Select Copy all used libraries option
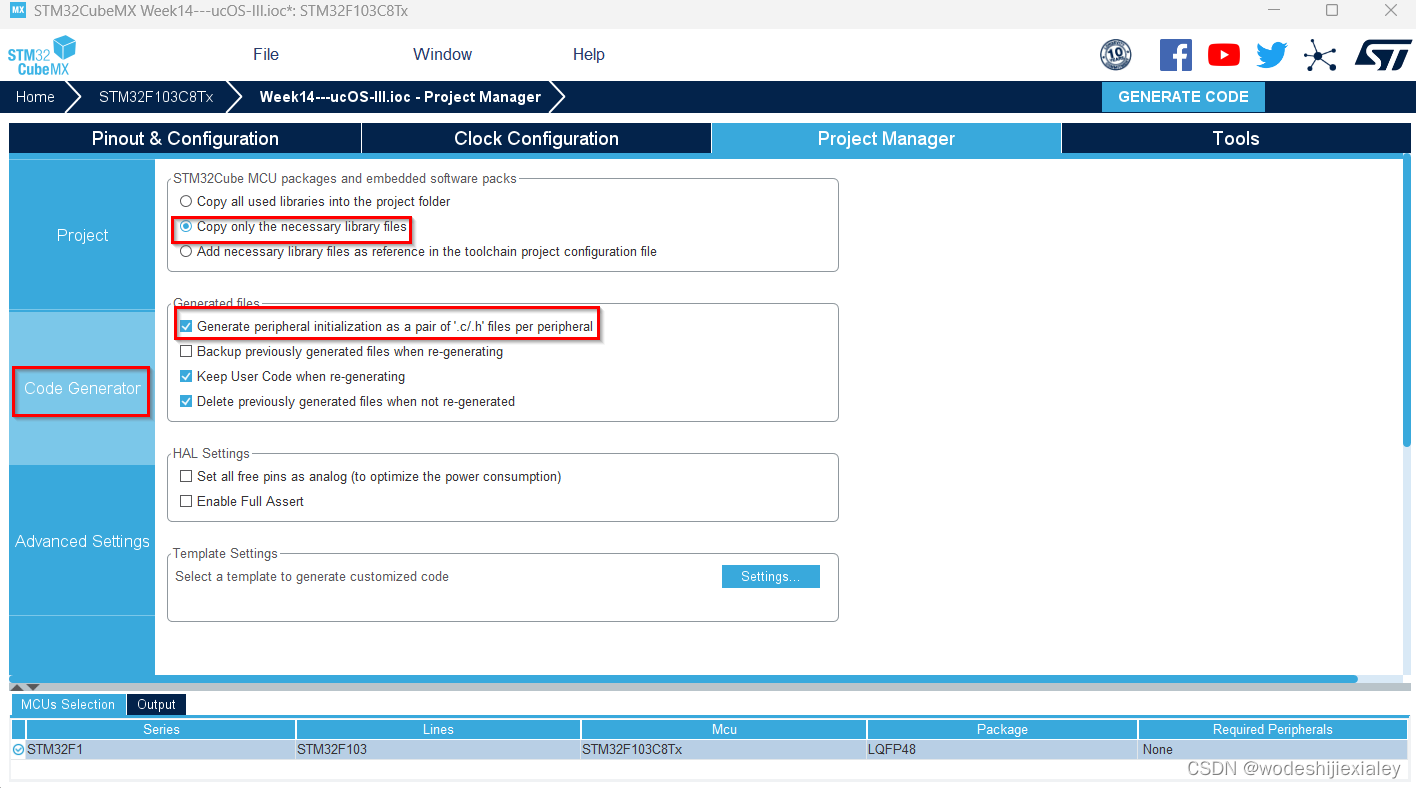Image resolution: width=1416 pixels, height=788 pixels. click(x=315, y=202)
